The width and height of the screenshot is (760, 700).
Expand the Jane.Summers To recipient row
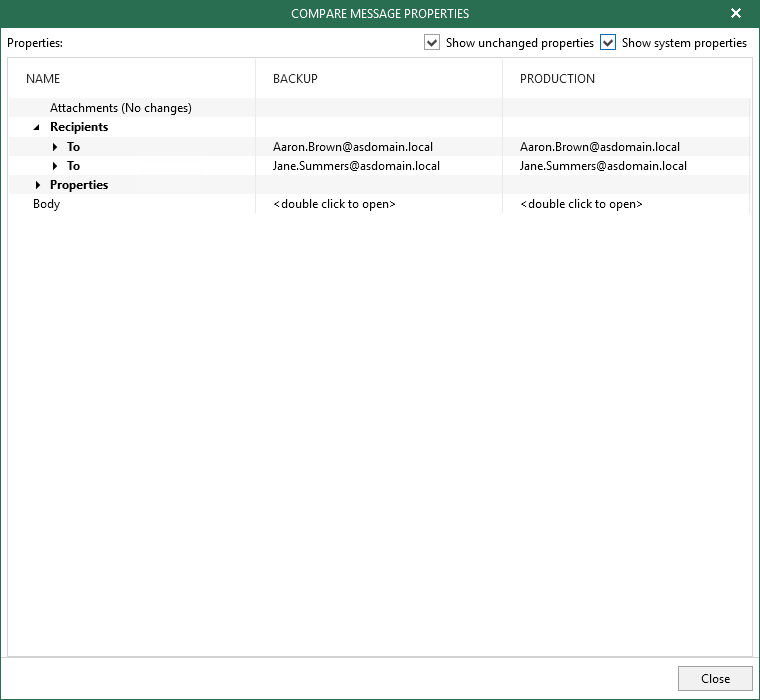pyautogui.click(x=55, y=166)
